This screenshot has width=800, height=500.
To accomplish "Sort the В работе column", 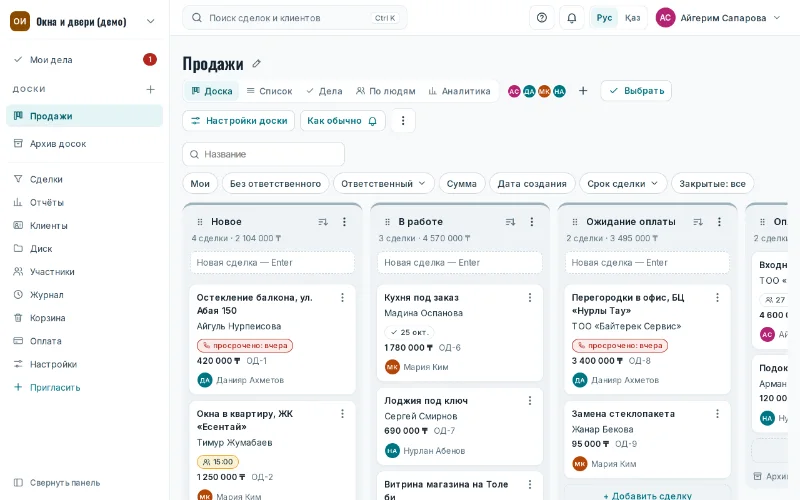I will (510, 222).
